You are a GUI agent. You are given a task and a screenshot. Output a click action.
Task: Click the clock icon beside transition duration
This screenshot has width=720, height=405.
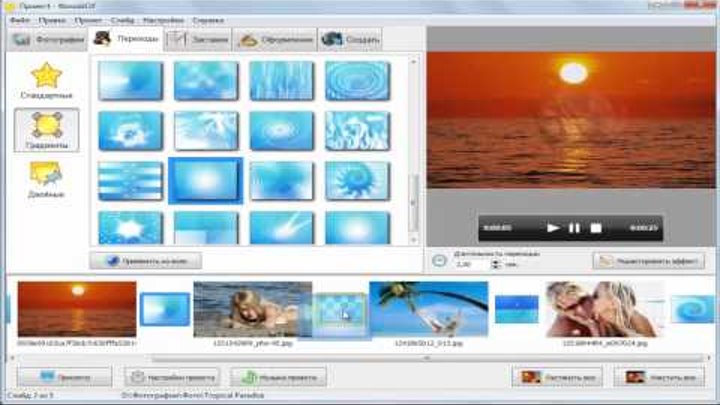tap(439, 260)
